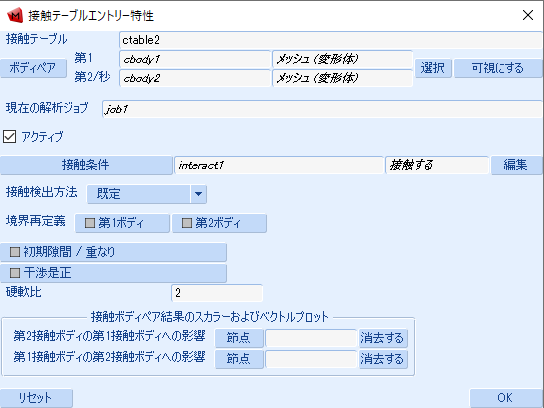The image size is (544, 408).
Task: Select the 既定 combo box
Action: point(146,194)
